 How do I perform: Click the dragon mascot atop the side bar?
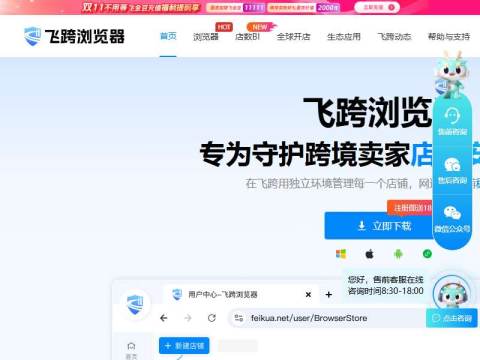452,75
